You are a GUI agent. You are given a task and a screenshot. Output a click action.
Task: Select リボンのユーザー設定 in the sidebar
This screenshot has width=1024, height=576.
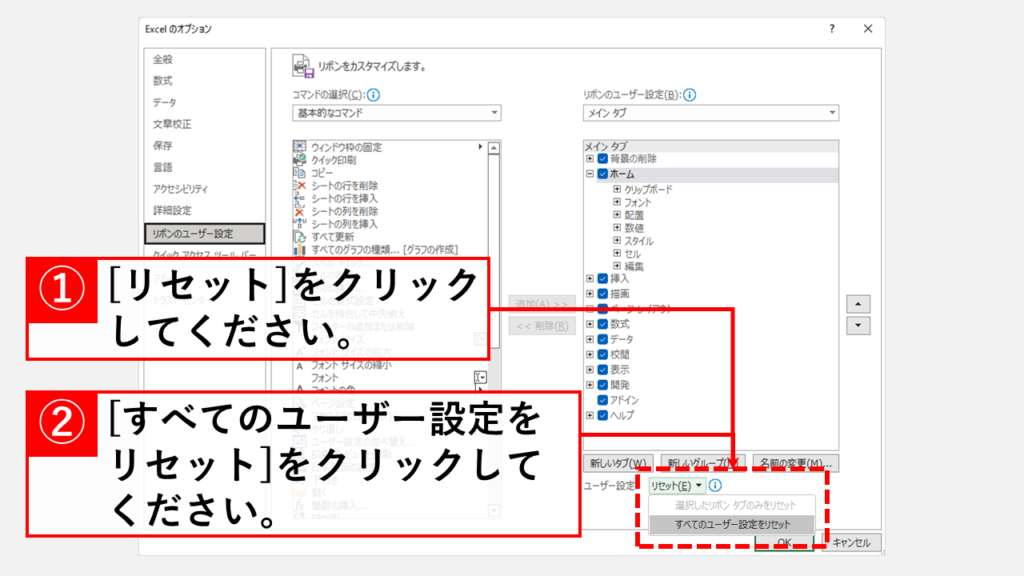(204, 233)
